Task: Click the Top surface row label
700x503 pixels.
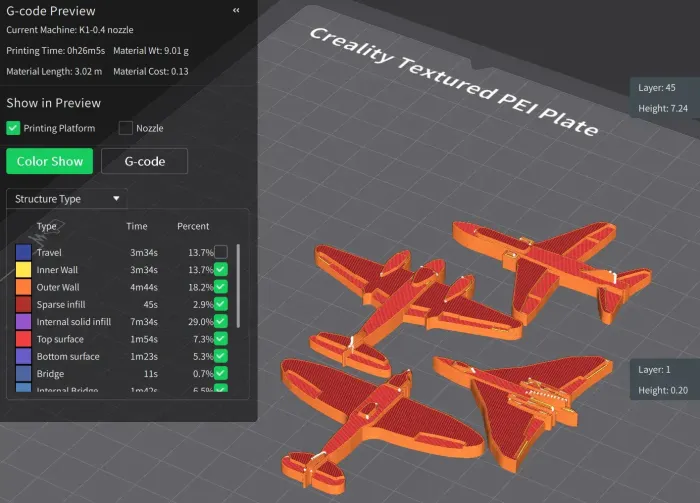Action: click(60, 339)
